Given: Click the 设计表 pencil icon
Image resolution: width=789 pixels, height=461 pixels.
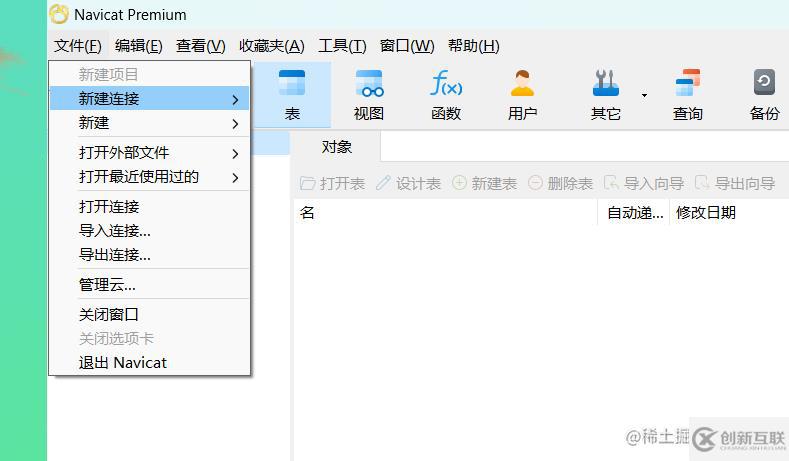Looking at the screenshot, I should 383,183.
